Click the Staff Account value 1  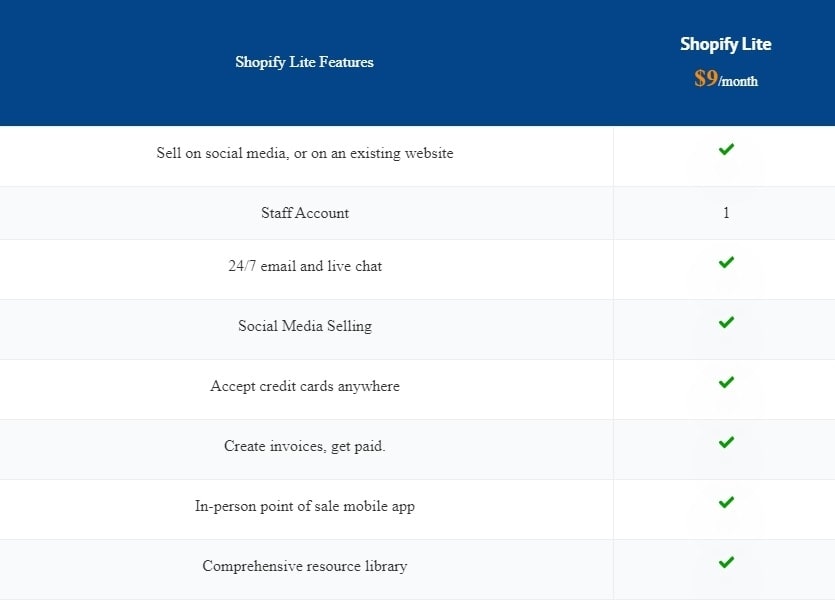click(x=726, y=213)
